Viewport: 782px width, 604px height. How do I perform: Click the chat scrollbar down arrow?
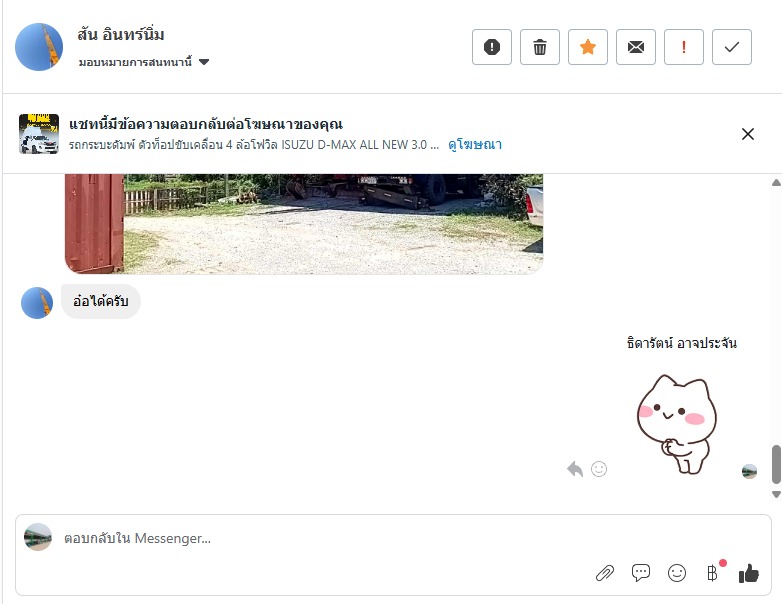pyautogui.click(x=776, y=494)
